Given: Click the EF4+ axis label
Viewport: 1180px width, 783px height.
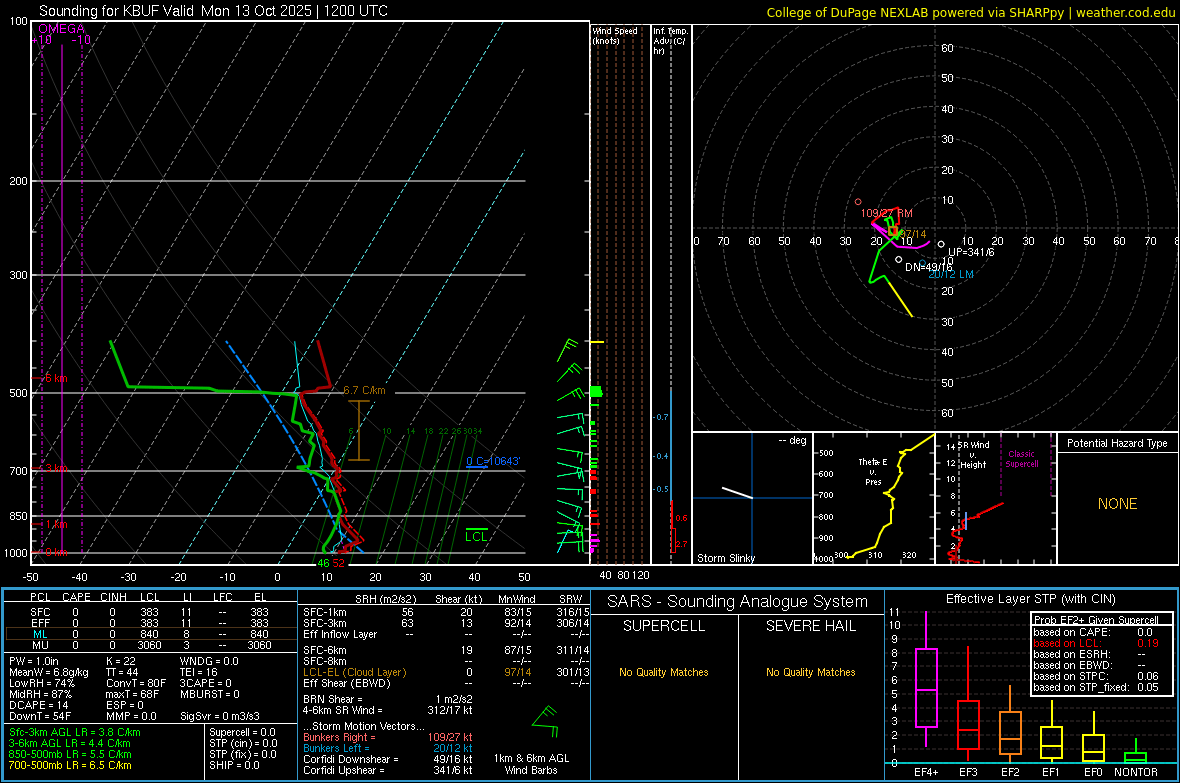Looking at the screenshot, I should 926,772.
